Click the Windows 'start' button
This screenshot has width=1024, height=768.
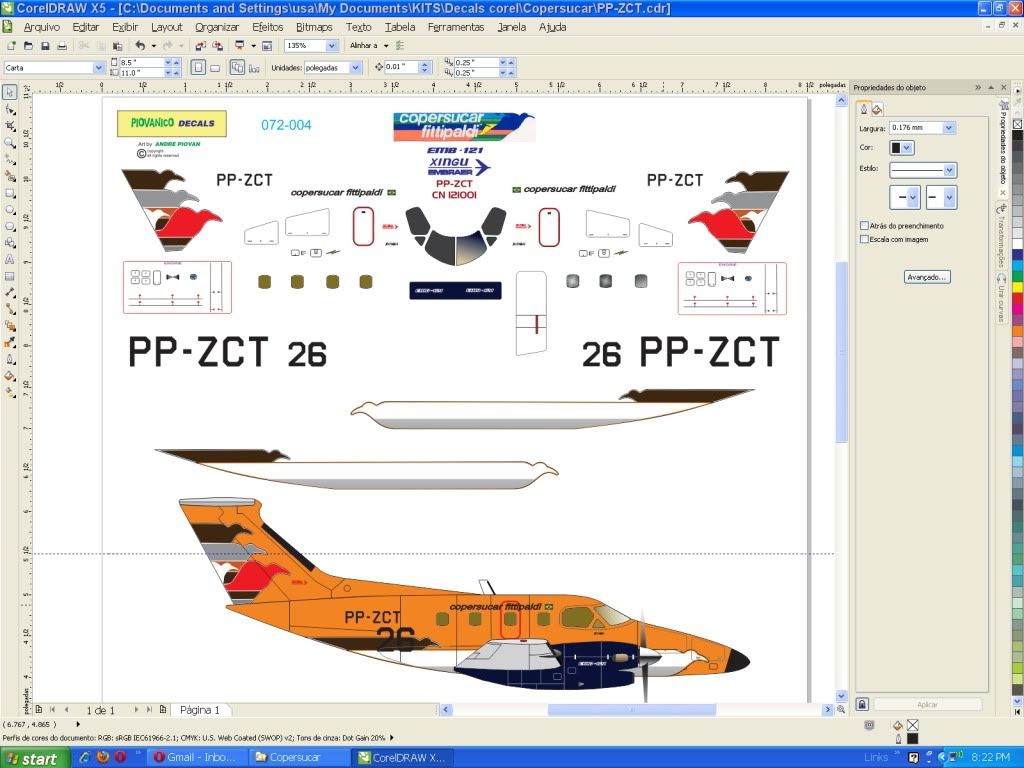point(35,758)
